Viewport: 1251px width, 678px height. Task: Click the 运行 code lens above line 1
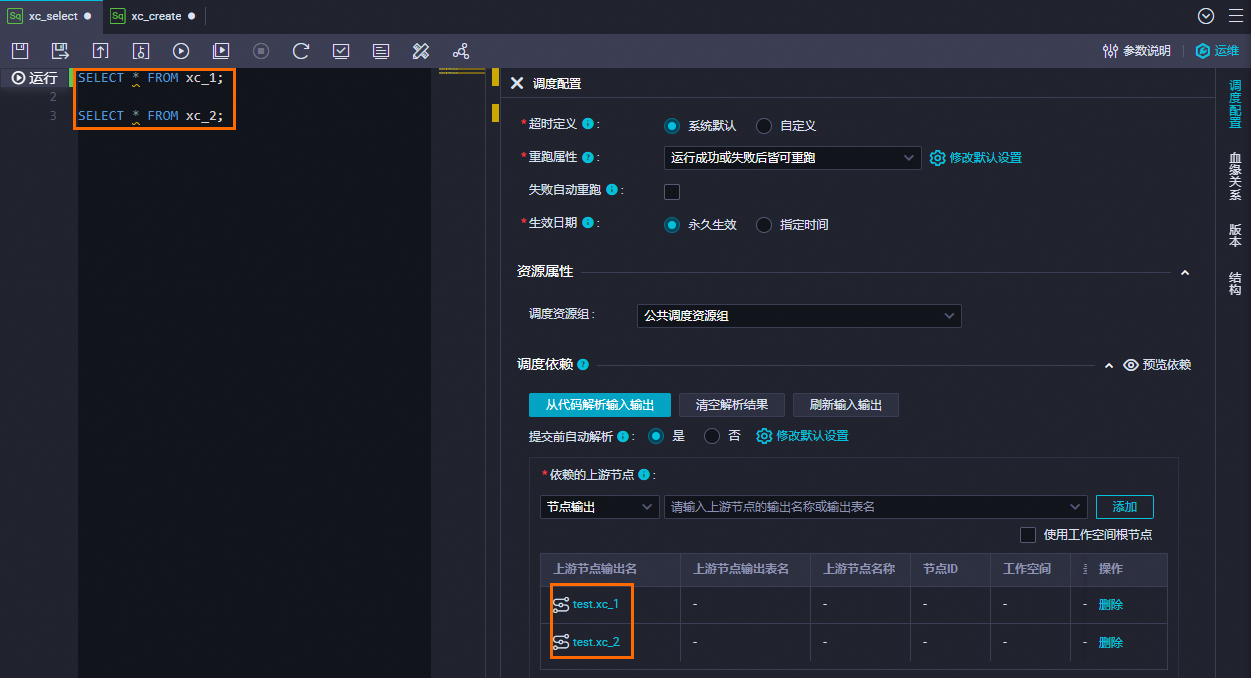[34, 78]
